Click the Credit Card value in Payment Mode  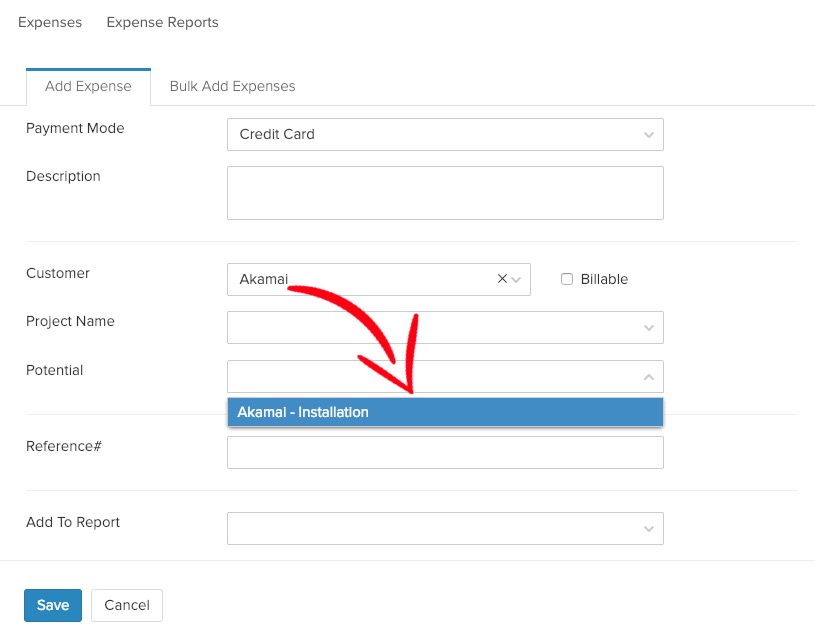277,135
